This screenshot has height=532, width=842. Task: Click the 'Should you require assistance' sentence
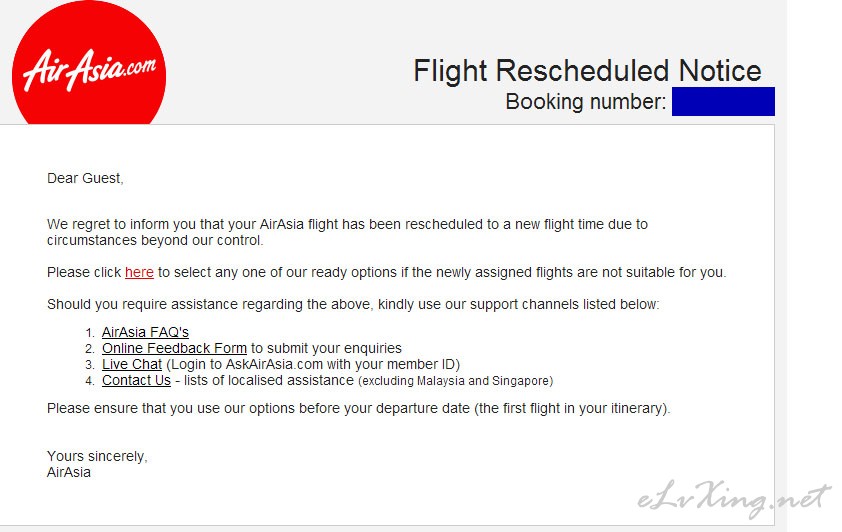353,304
